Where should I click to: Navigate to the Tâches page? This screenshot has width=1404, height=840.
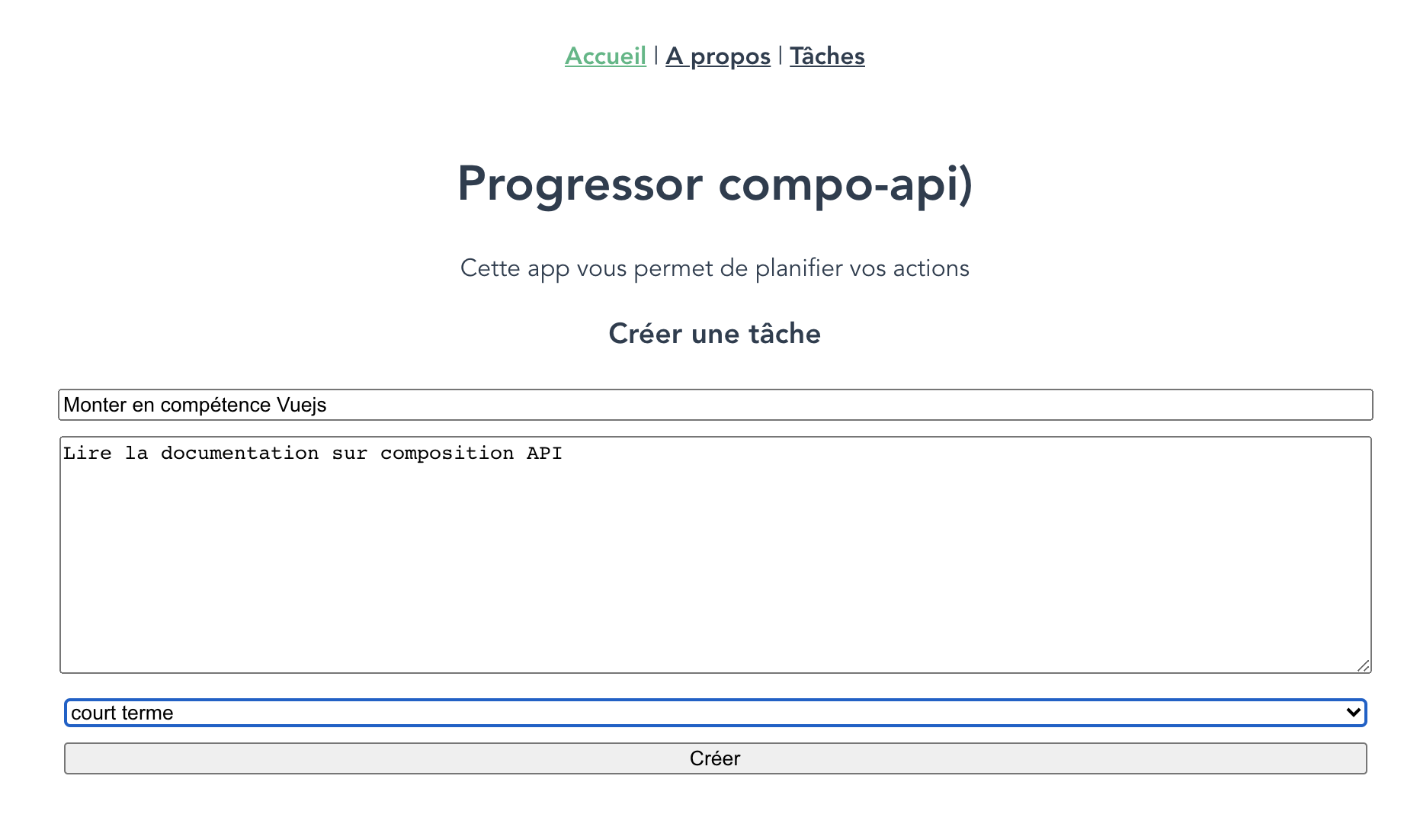coord(827,56)
